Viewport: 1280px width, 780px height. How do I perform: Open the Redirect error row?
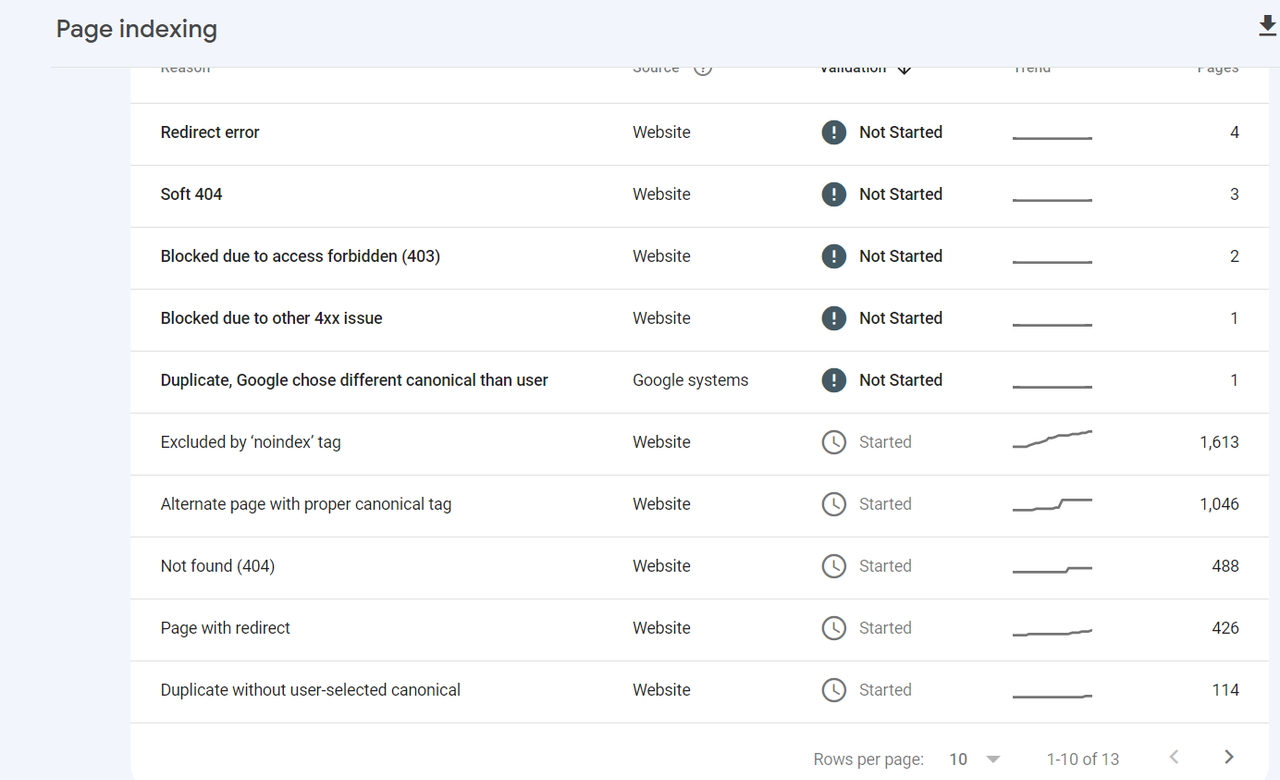tap(210, 132)
